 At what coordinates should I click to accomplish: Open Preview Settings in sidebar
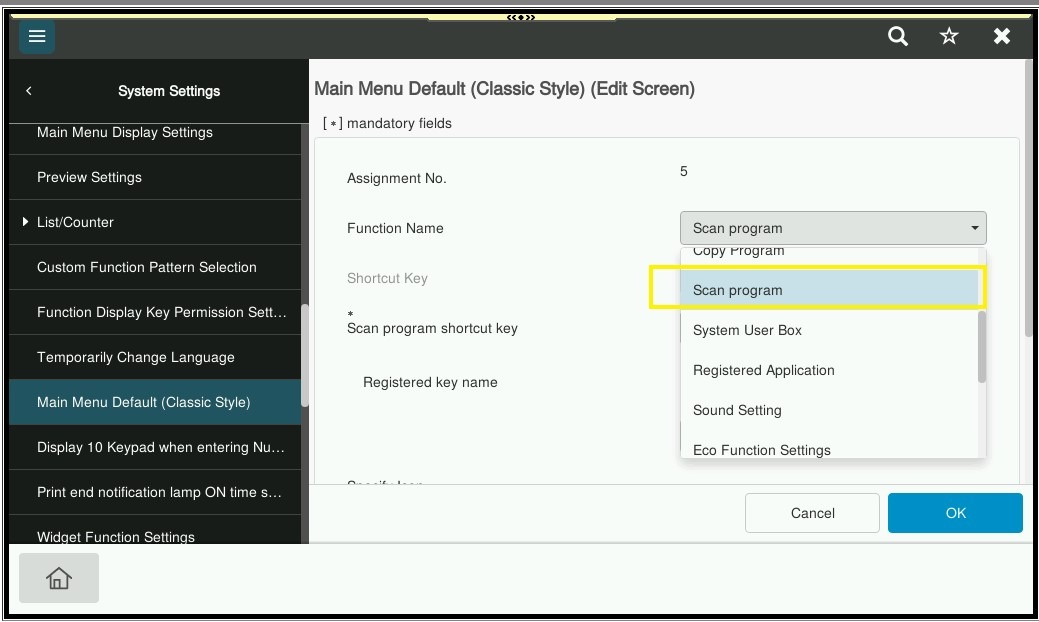tap(90, 177)
